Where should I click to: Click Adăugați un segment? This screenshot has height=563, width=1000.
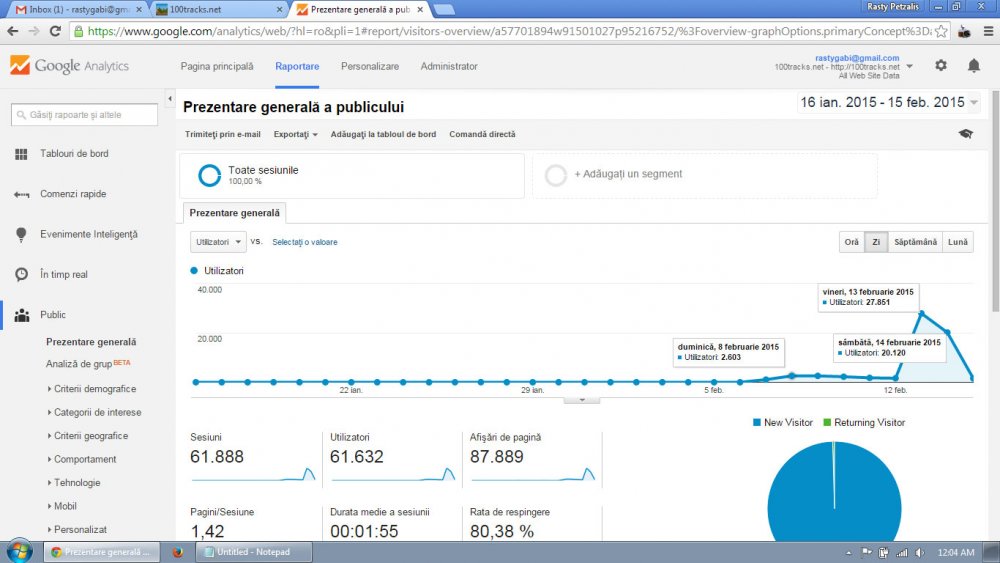coord(628,174)
